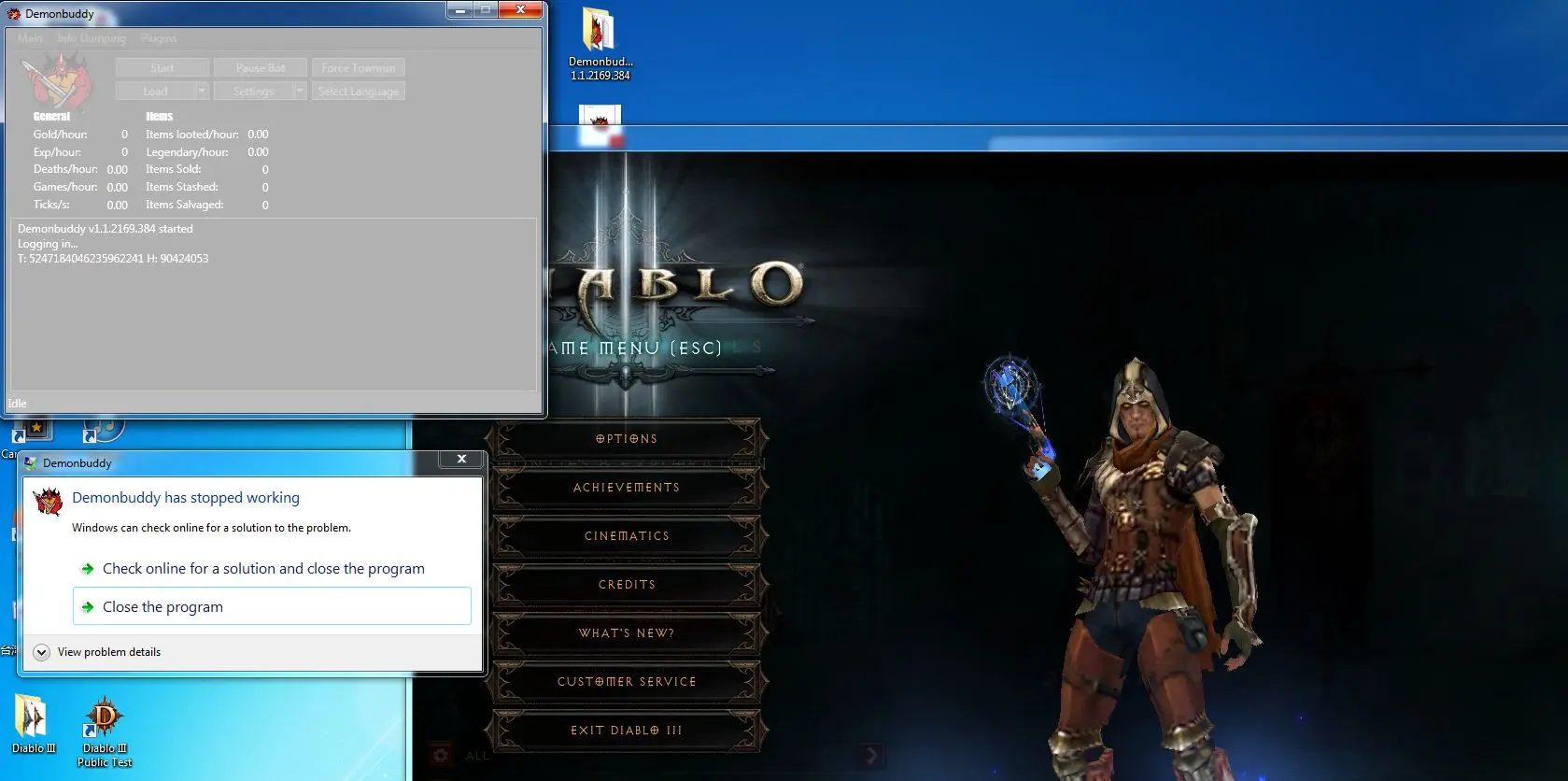Open CREDITS in the Diablo game menu
This screenshot has width=1568, height=781.
pyautogui.click(x=627, y=584)
